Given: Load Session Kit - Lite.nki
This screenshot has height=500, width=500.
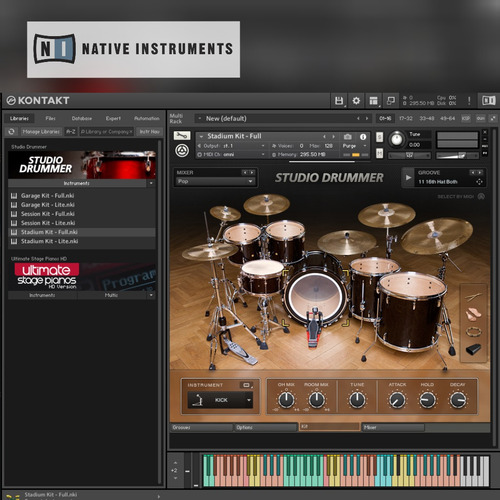Looking at the screenshot, I should [x=48, y=223].
